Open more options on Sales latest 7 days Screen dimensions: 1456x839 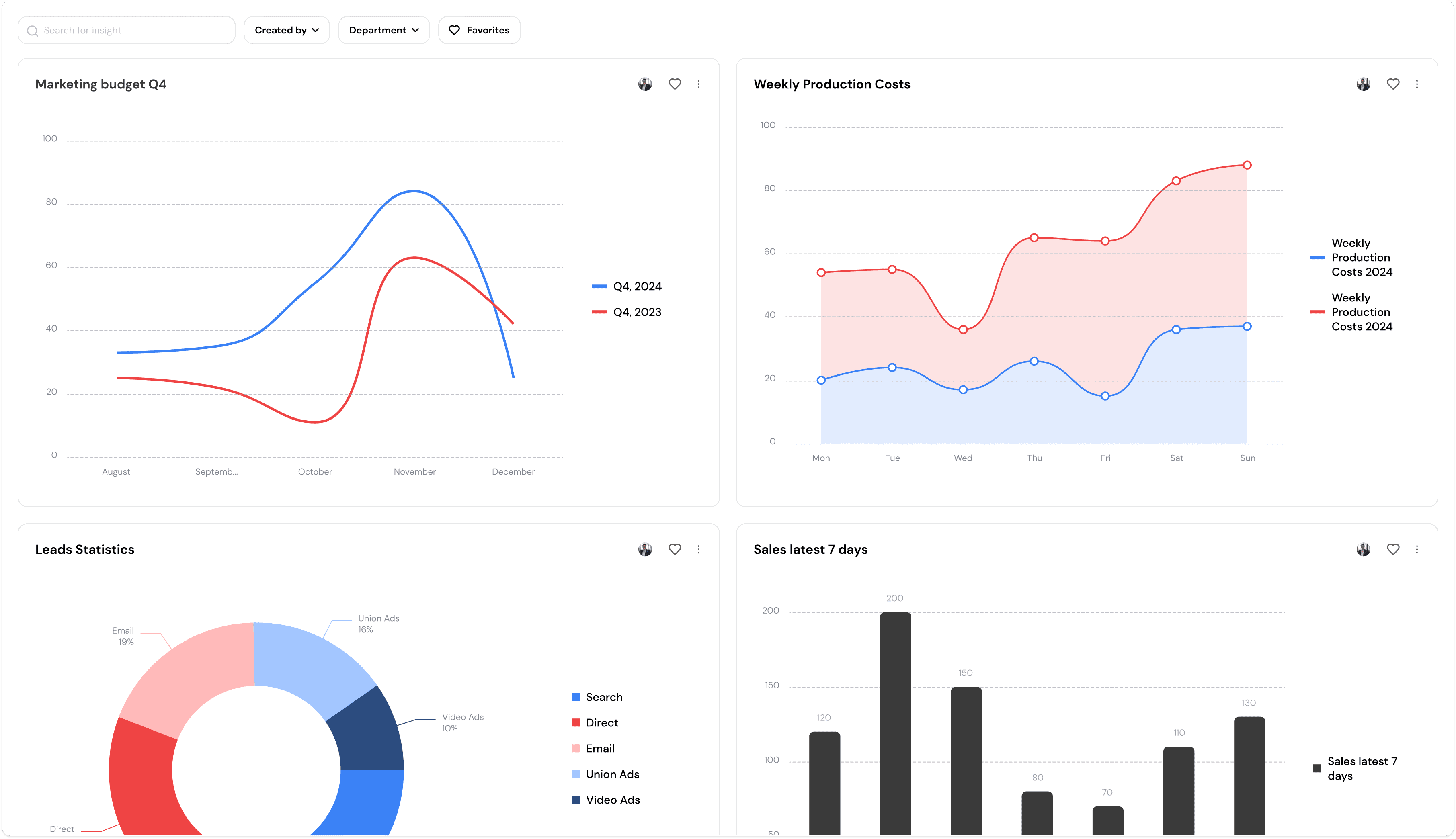1417,549
